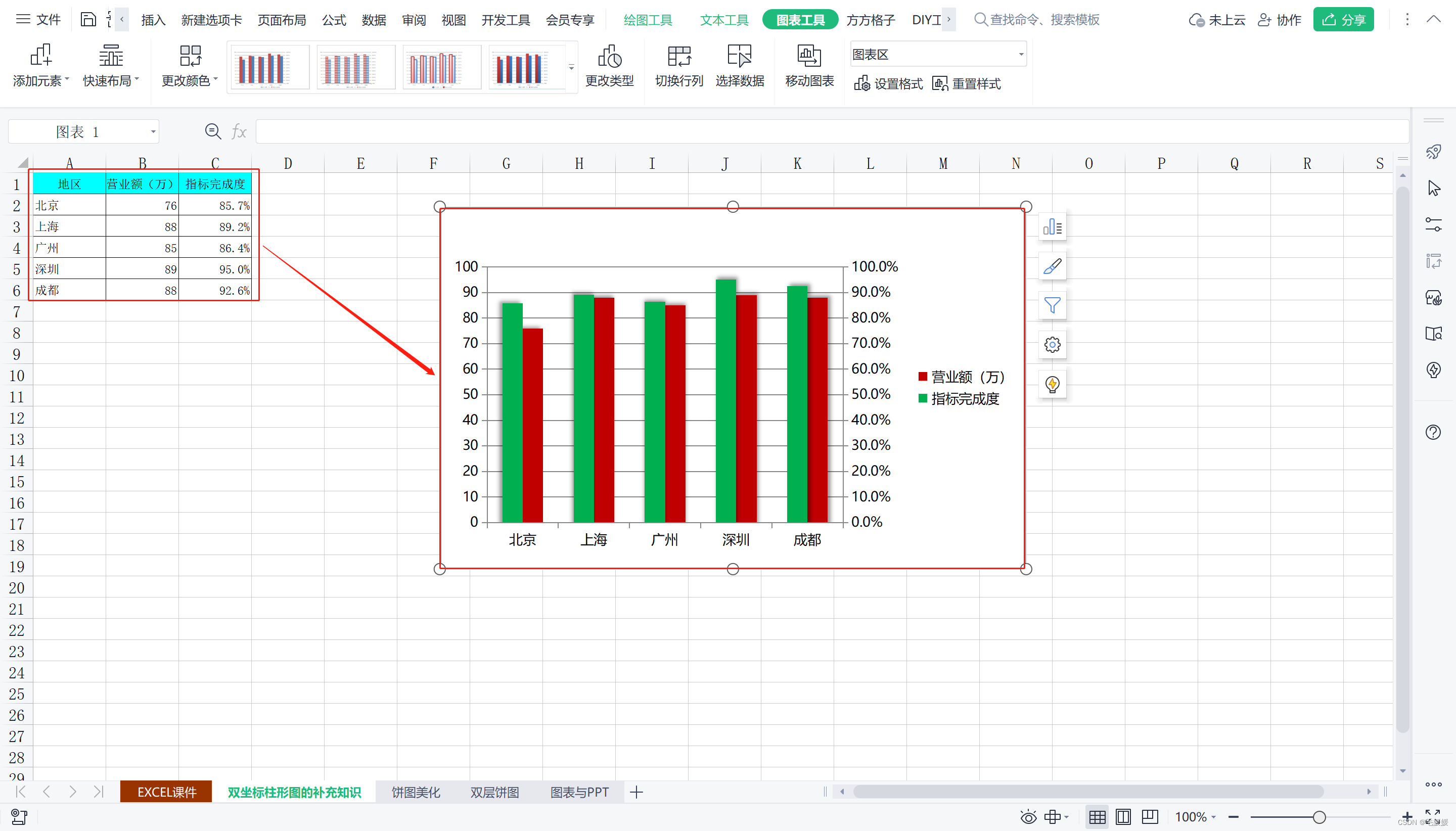Open the Name Box dropdown arrow
Screen dimensions: 1456x831
coord(152,132)
